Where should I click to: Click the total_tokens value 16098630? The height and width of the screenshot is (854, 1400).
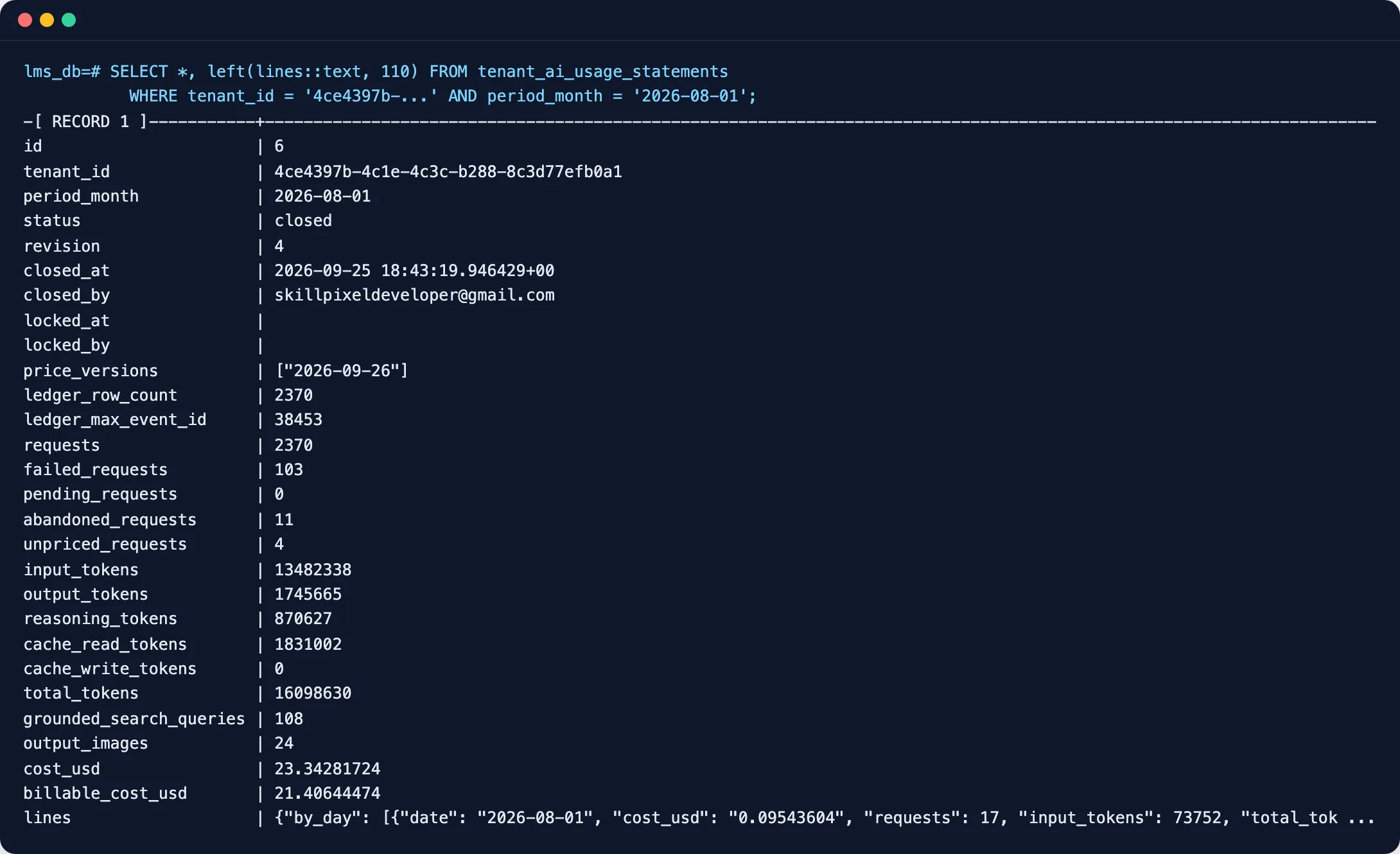[x=313, y=693]
